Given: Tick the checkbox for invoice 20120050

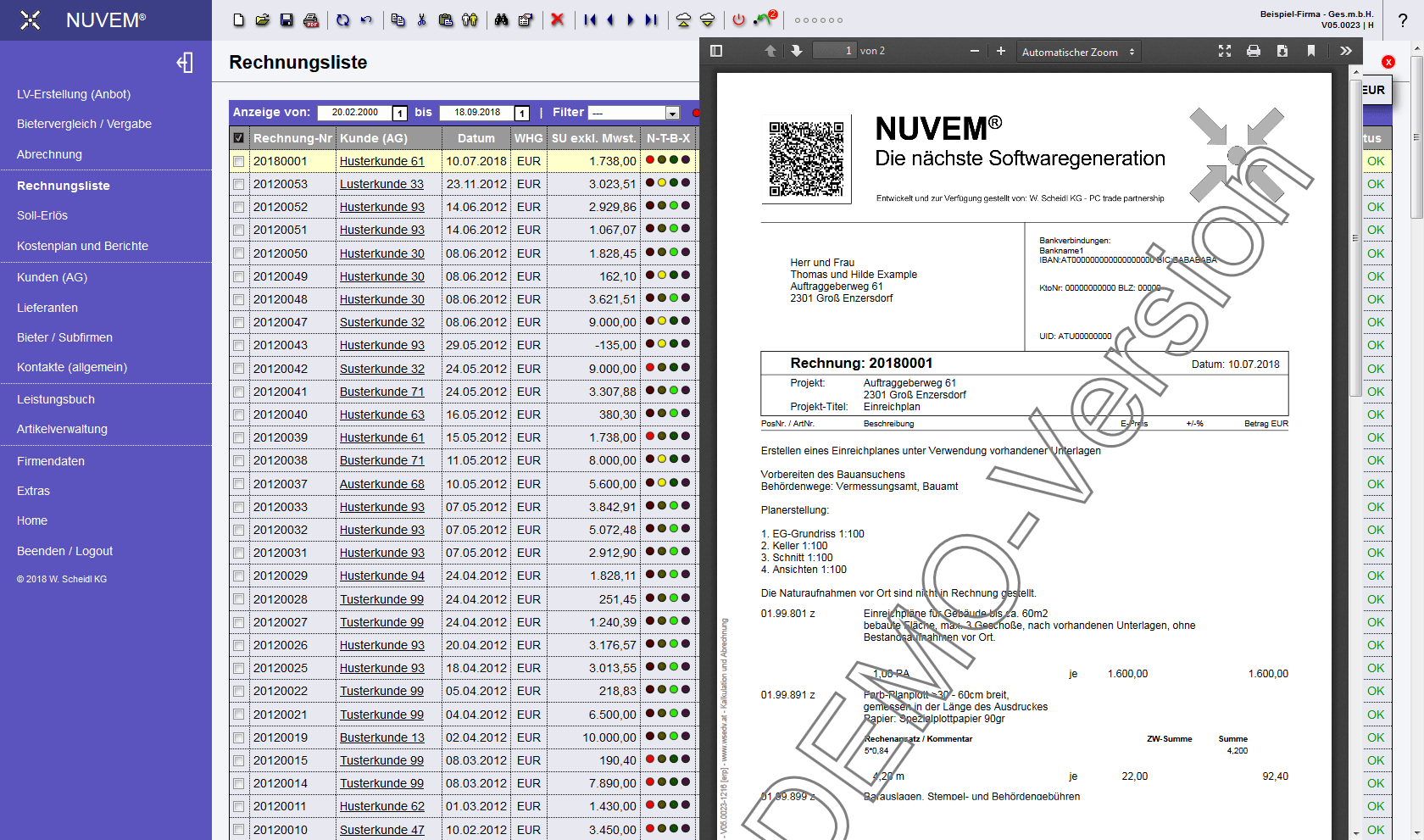Looking at the screenshot, I should (239, 253).
